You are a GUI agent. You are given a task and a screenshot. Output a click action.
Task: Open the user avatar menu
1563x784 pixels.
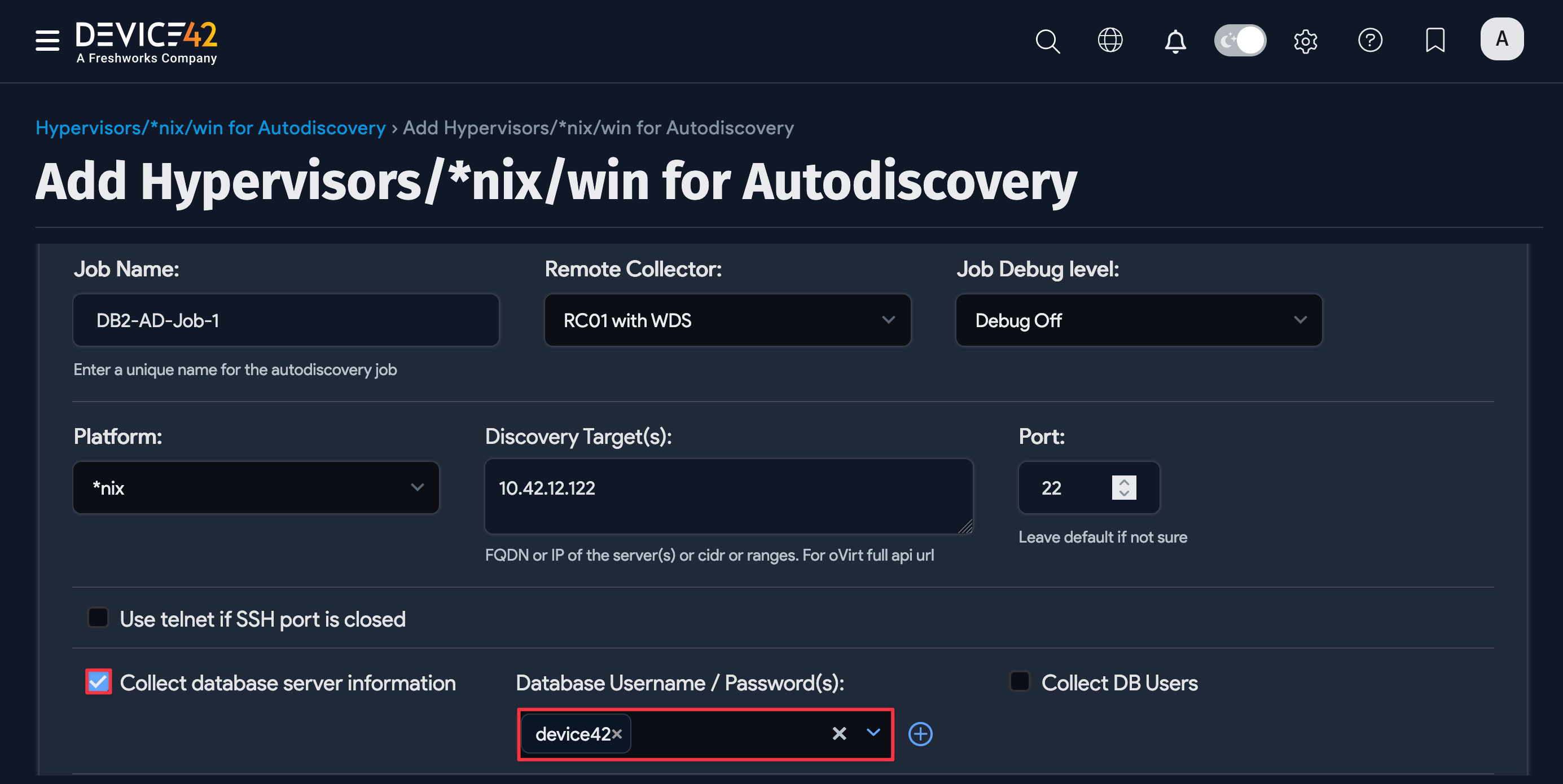click(1501, 39)
